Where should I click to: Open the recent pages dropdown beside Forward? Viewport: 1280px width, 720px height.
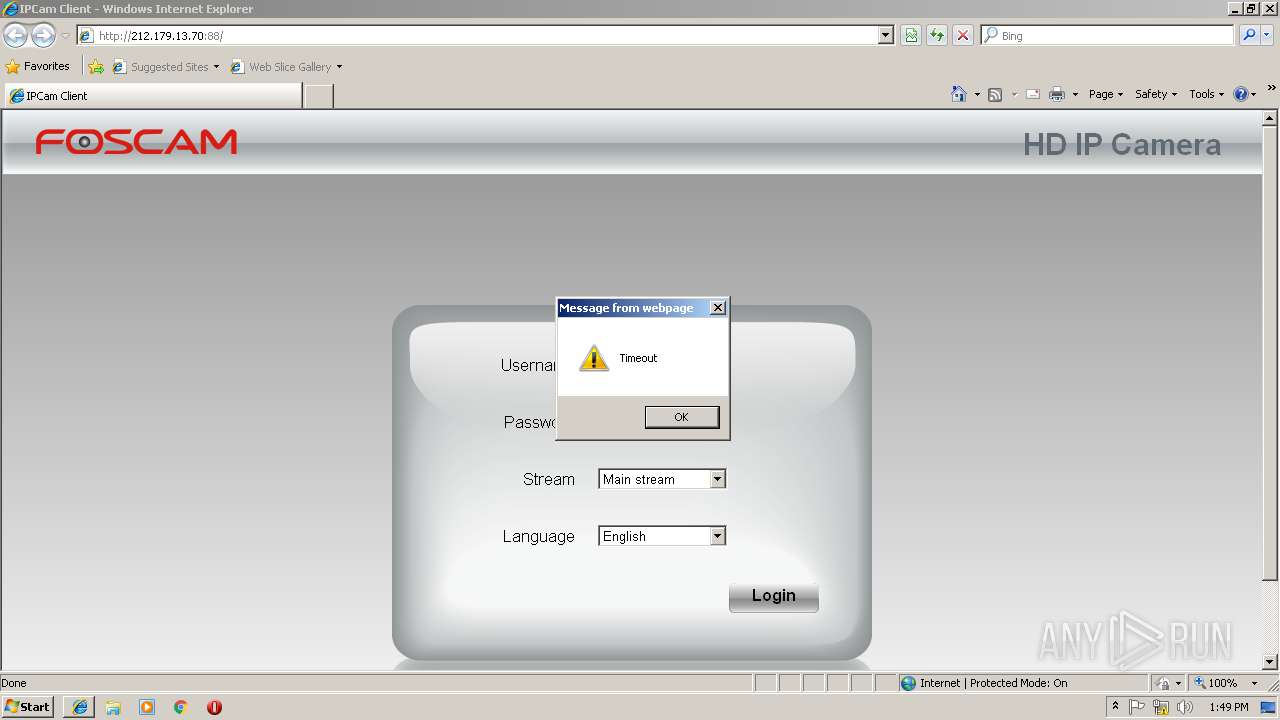65,36
